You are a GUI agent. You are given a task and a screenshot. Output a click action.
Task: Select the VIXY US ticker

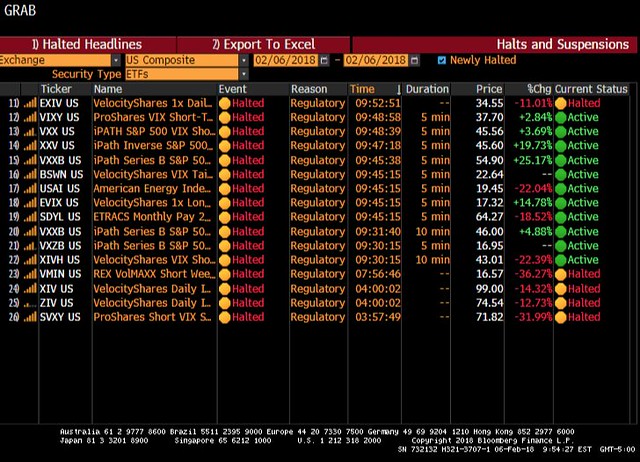pos(59,118)
